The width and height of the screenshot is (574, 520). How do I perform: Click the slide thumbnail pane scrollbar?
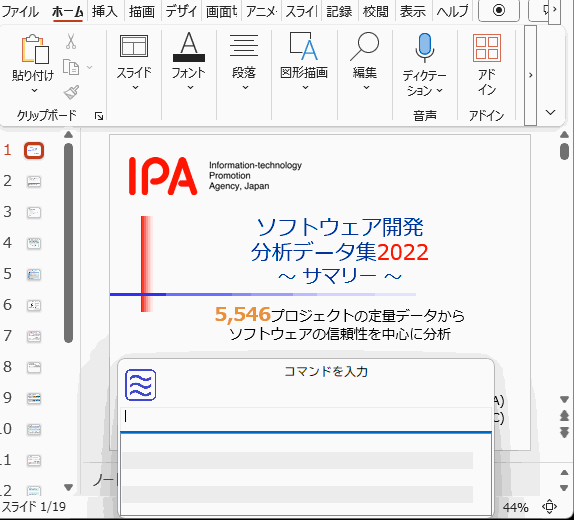tap(68, 243)
